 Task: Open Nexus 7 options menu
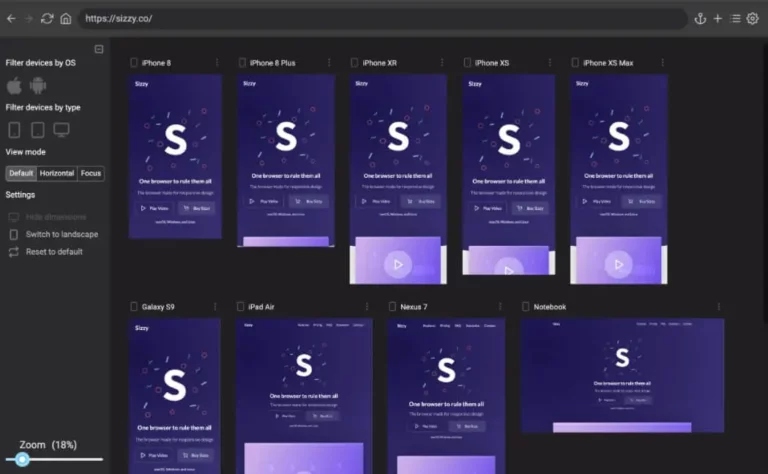(500, 307)
